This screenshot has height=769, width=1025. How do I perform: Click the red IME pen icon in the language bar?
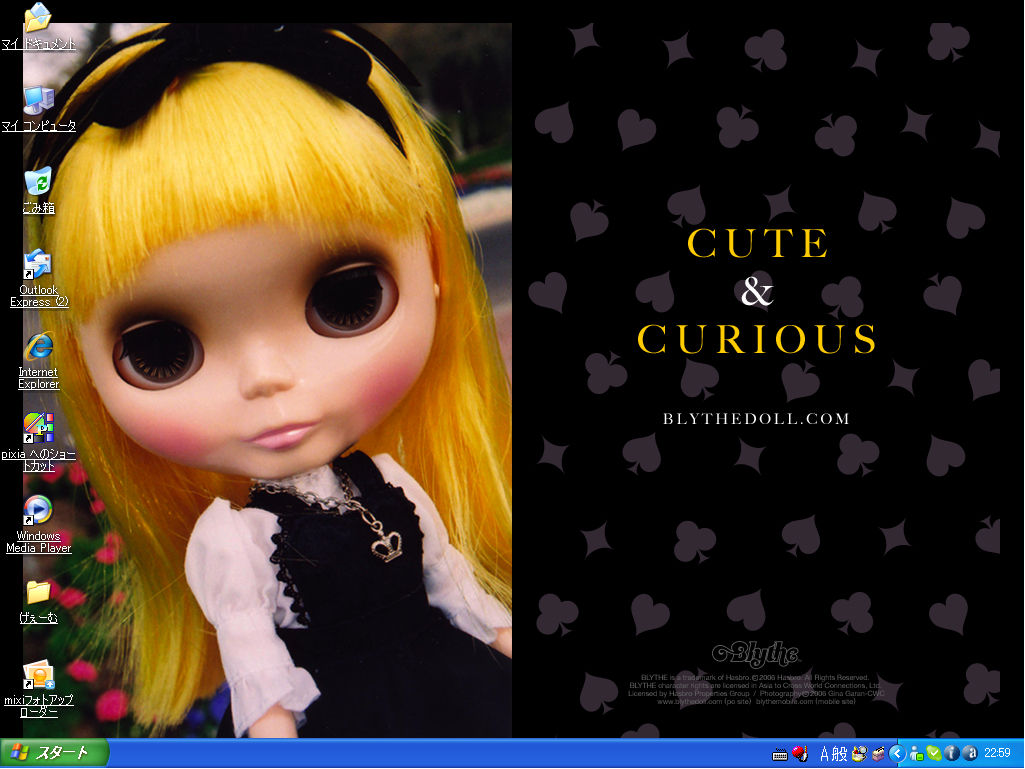(799, 754)
